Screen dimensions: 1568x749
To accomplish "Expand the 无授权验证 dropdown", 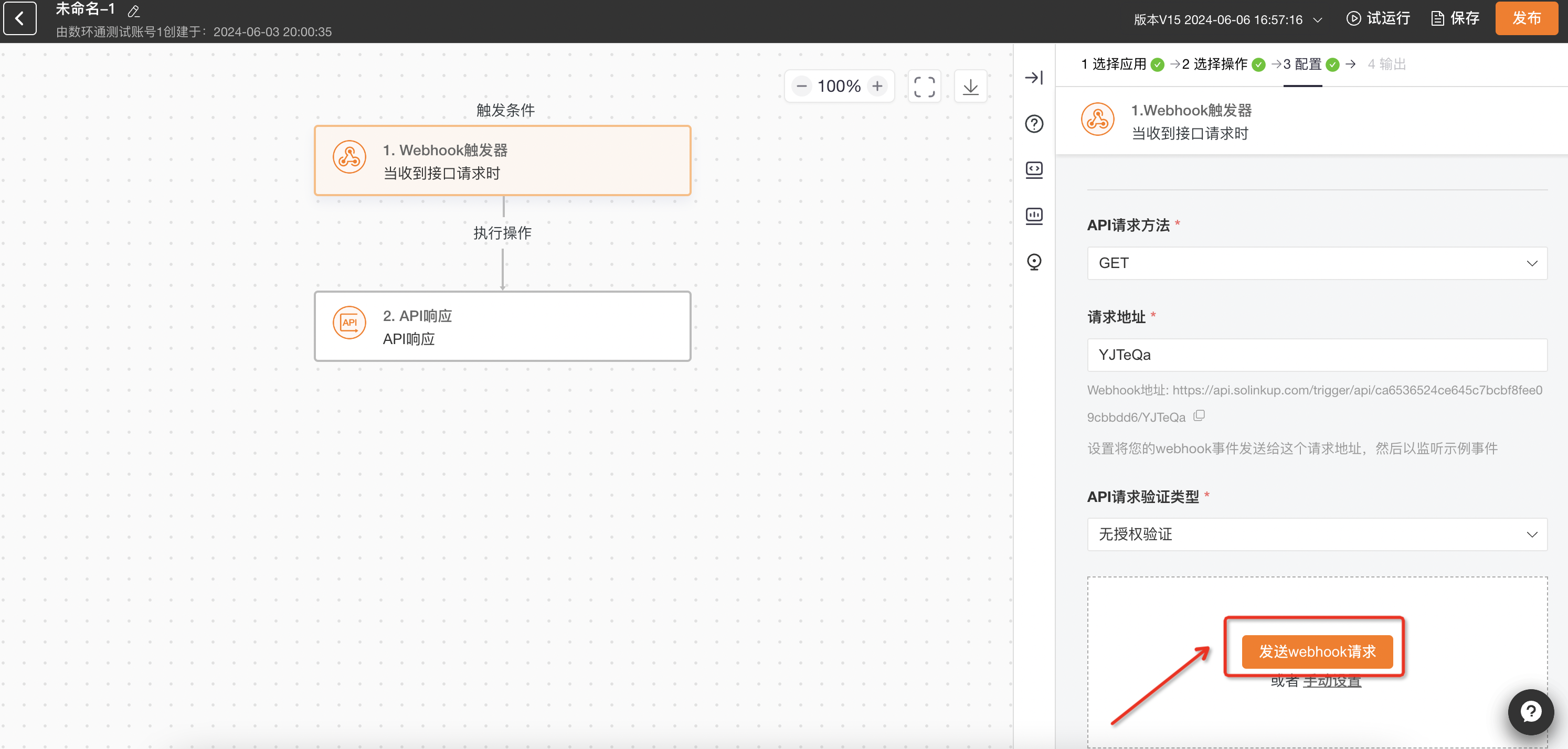I will (x=1317, y=534).
